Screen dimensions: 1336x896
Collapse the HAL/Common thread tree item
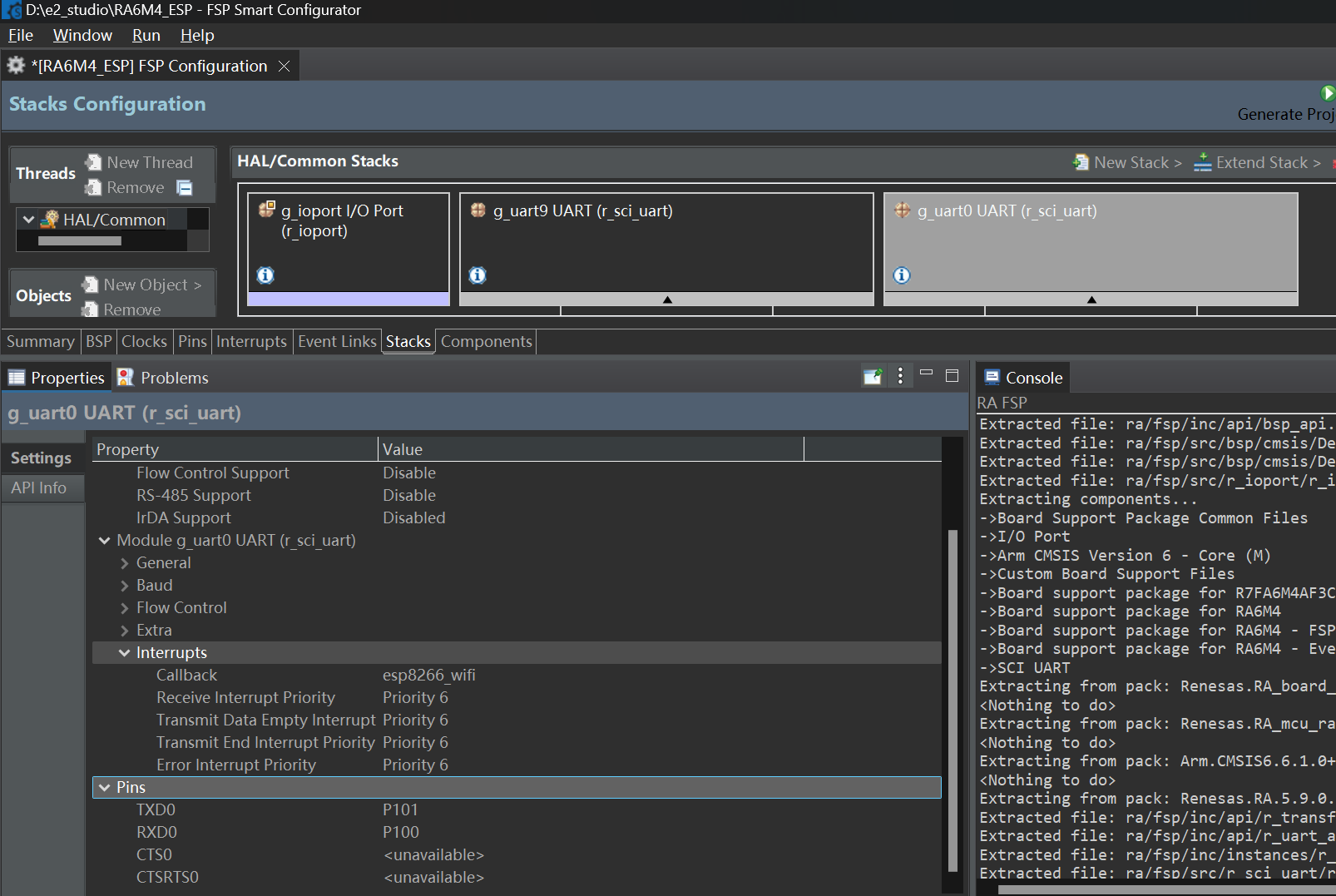tap(29, 220)
